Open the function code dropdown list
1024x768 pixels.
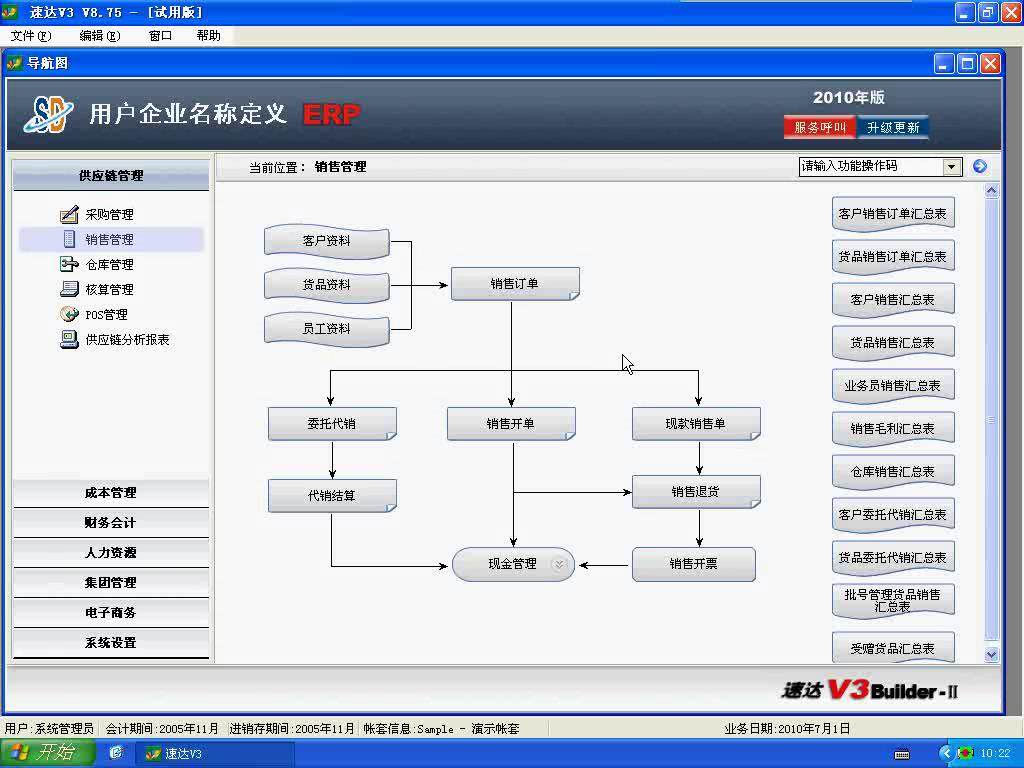[x=950, y=166]
